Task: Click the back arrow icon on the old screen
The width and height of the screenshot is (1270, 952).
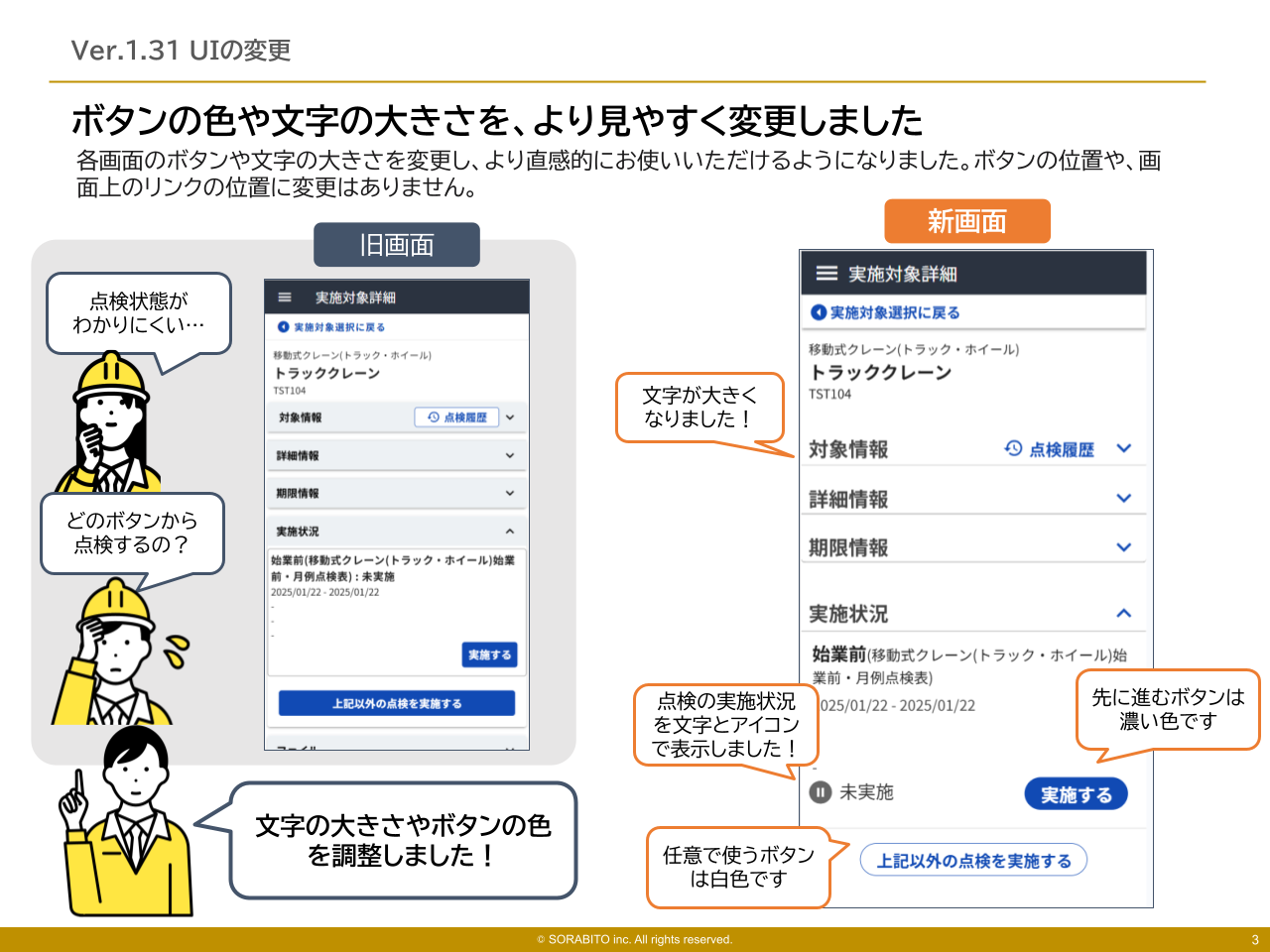Action: coord(281,327)
